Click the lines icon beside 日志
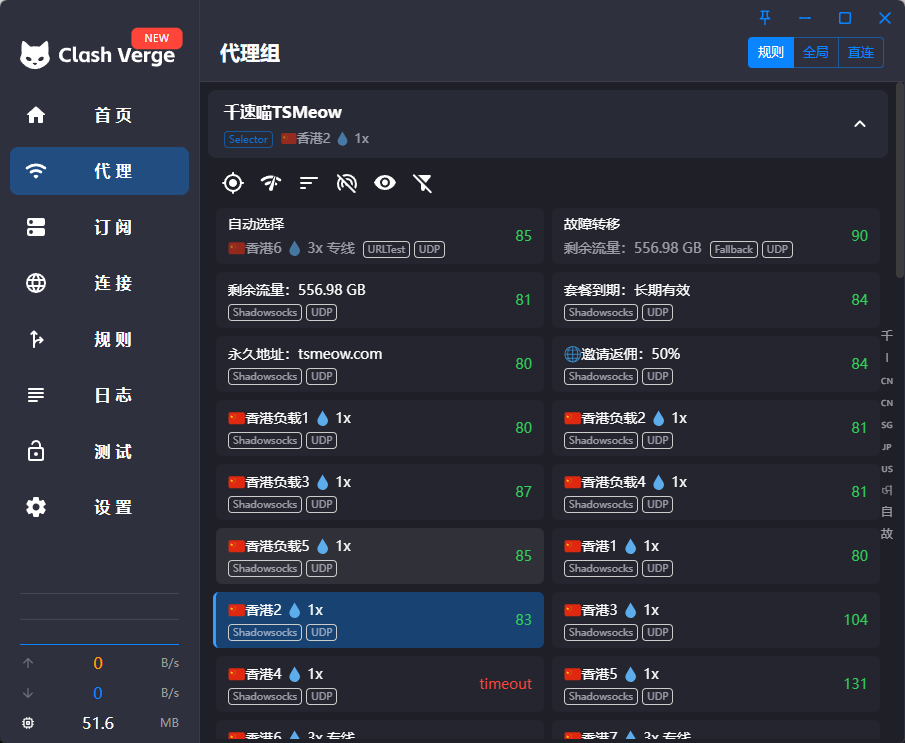 36,395
